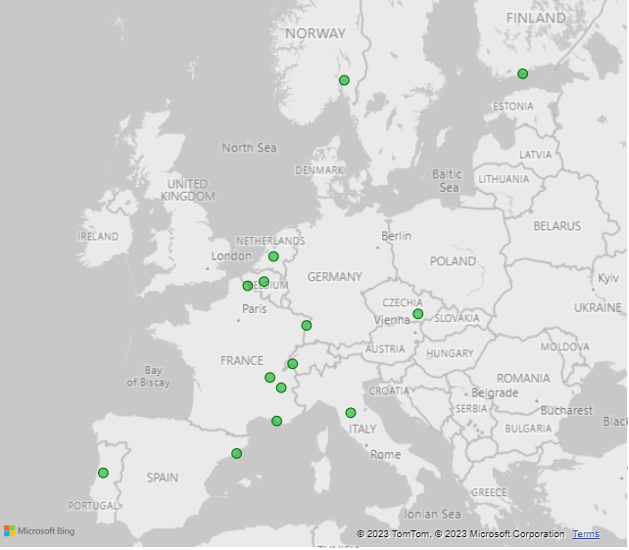Click the Microsoft Bing logo

31,531
